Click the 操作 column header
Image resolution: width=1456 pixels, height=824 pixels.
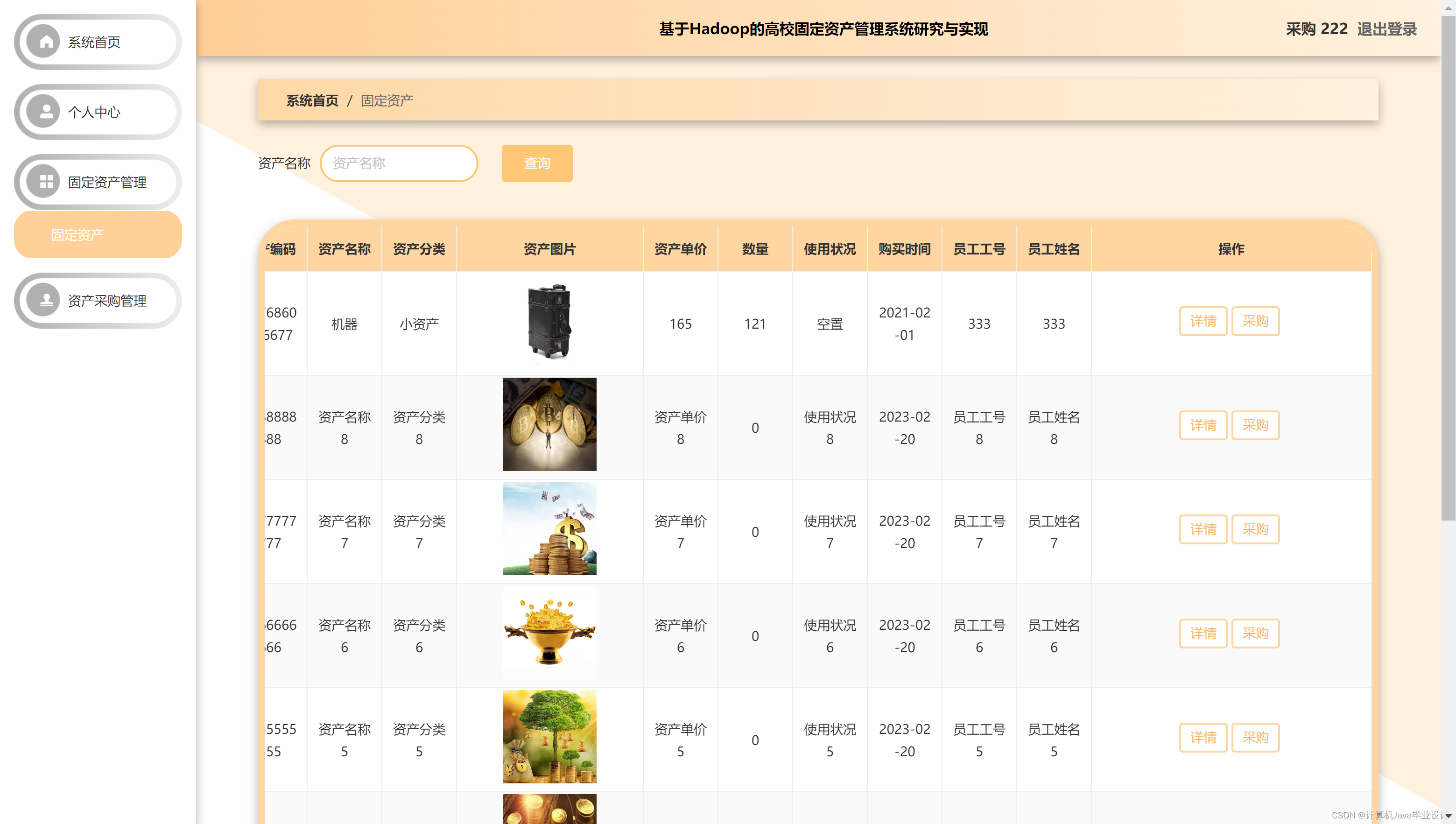pos(1231,248)
